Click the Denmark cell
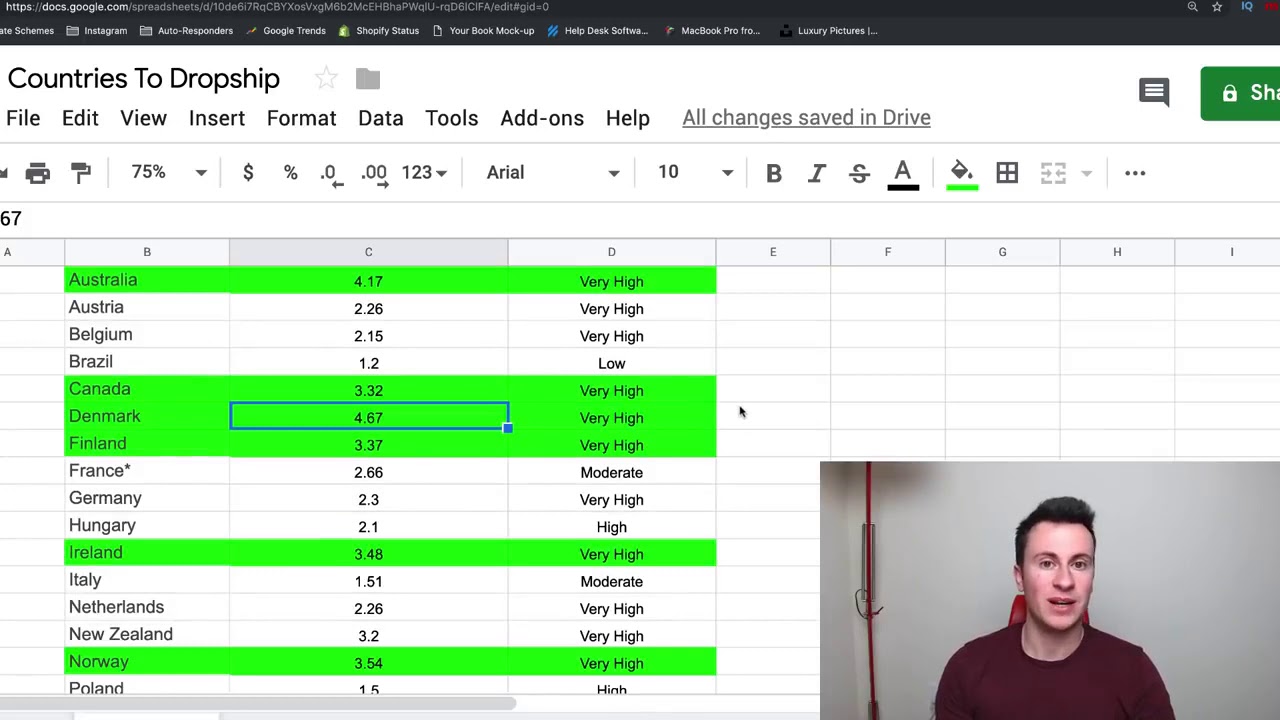The height and width of the screenshot is (720, 1280). (x=147, y=416)
